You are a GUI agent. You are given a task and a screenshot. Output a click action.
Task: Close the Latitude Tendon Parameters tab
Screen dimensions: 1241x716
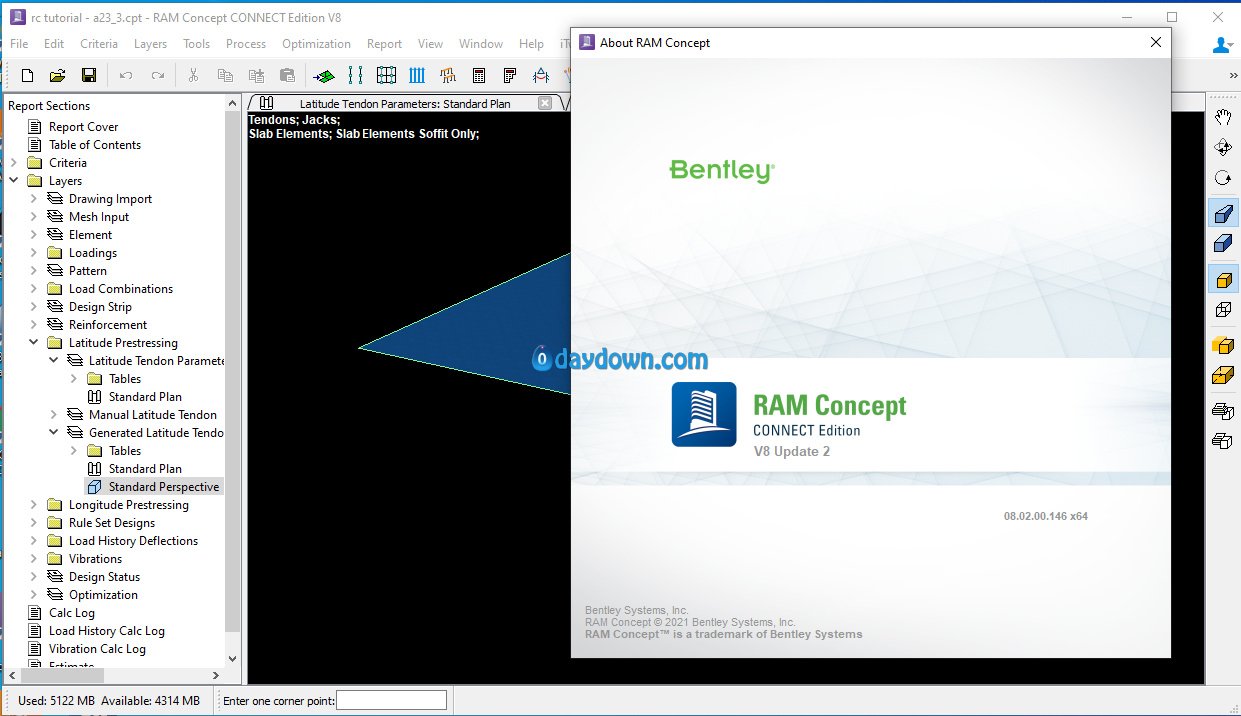click(545, 103)
